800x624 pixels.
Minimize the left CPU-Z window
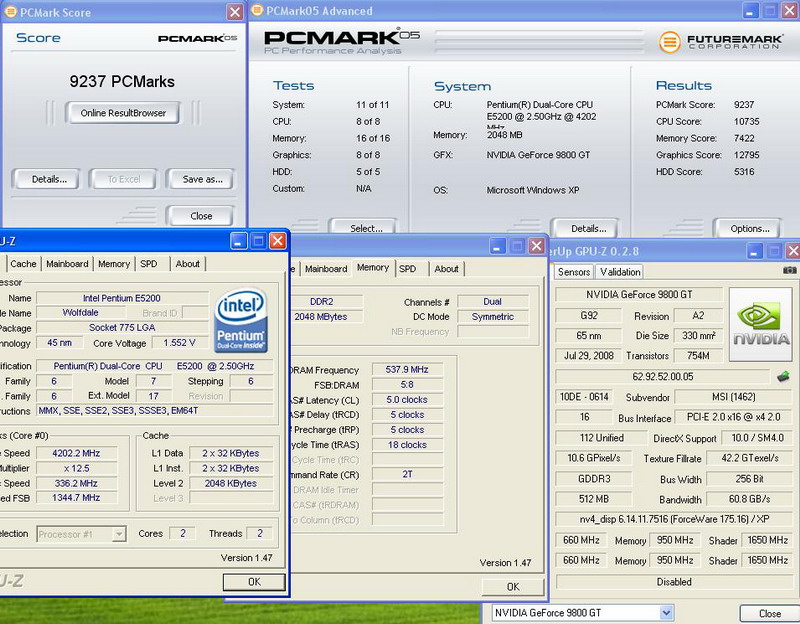click(x=238, y=241)
